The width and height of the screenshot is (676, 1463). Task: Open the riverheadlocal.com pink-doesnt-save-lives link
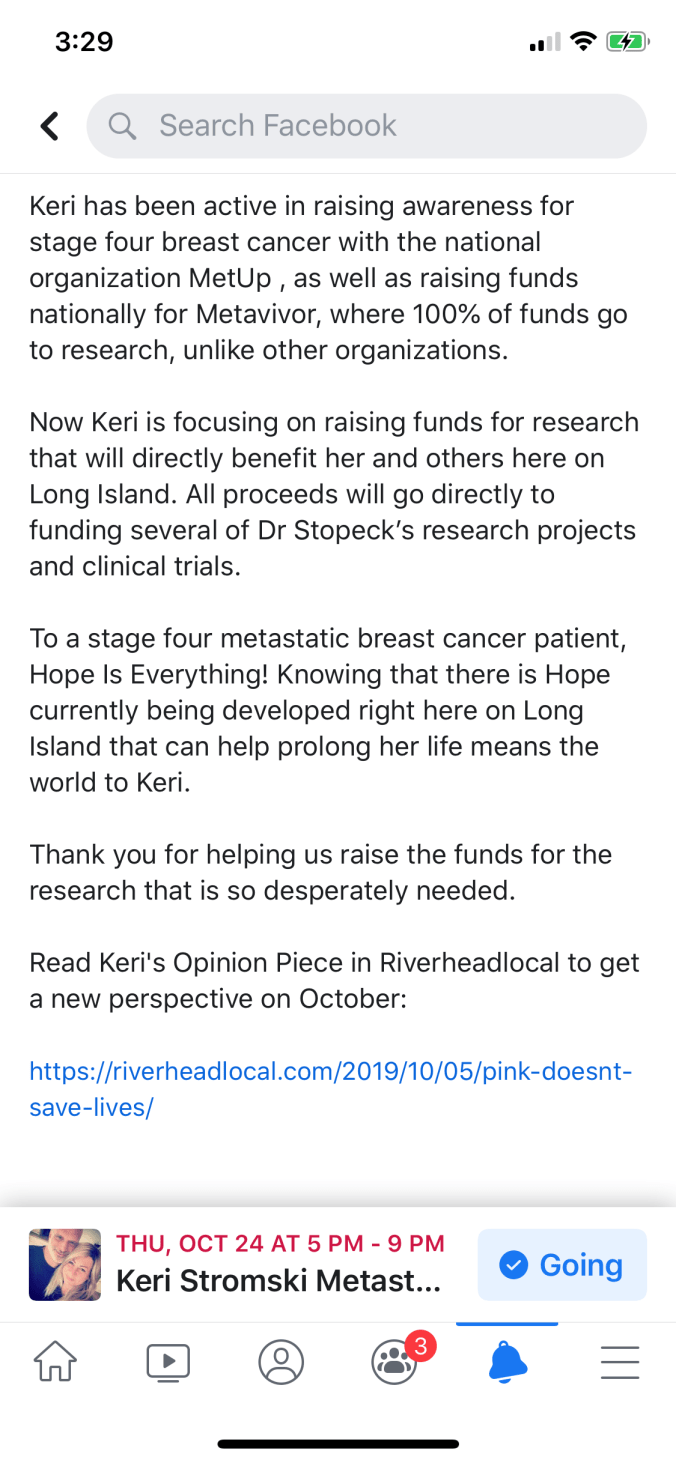330,1089
